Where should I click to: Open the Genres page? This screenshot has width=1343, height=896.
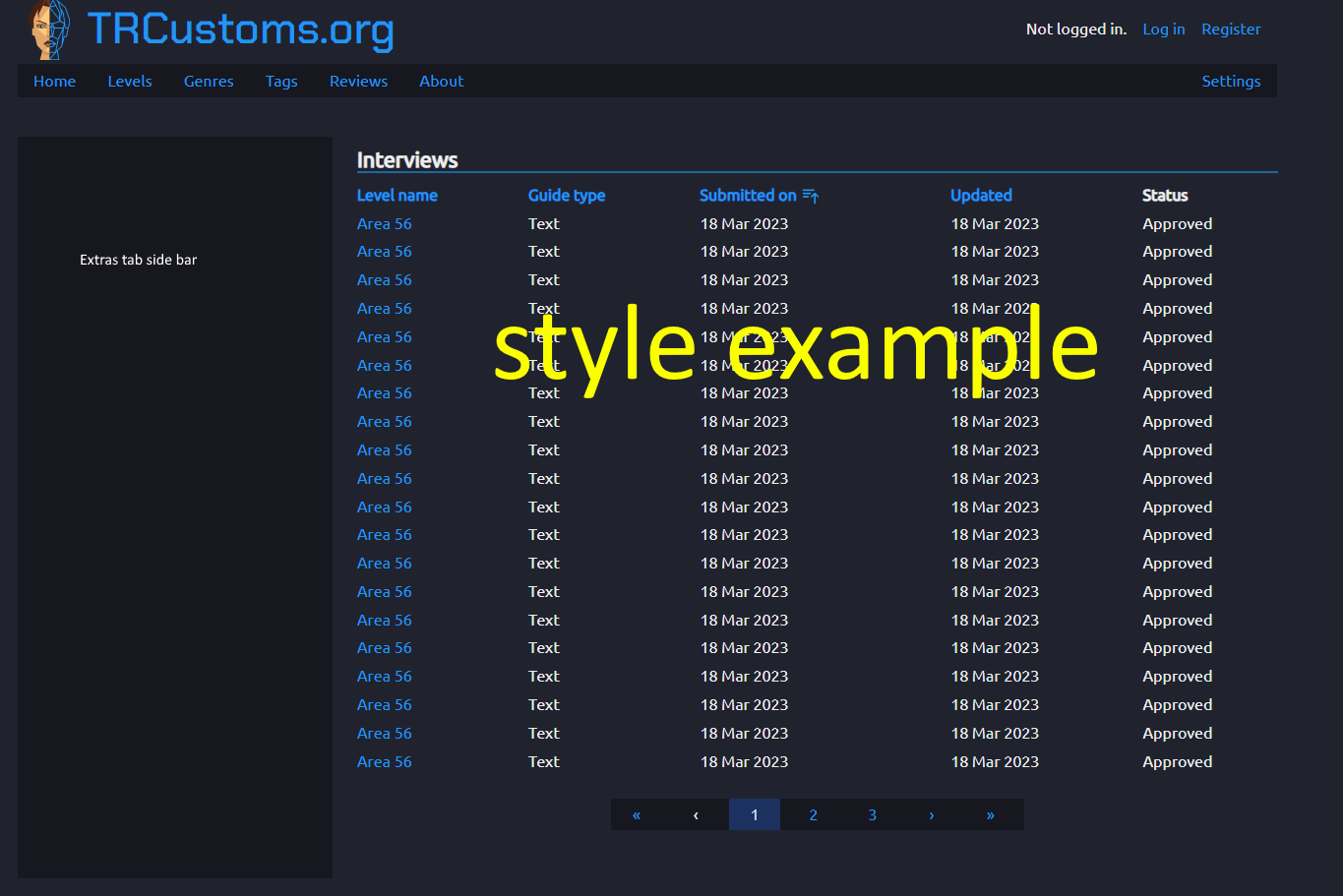tap(209, 81)
